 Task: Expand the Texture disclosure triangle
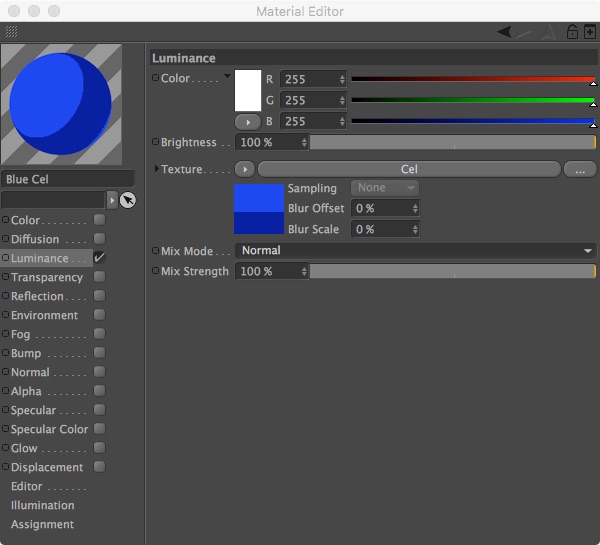click(156, 169)
